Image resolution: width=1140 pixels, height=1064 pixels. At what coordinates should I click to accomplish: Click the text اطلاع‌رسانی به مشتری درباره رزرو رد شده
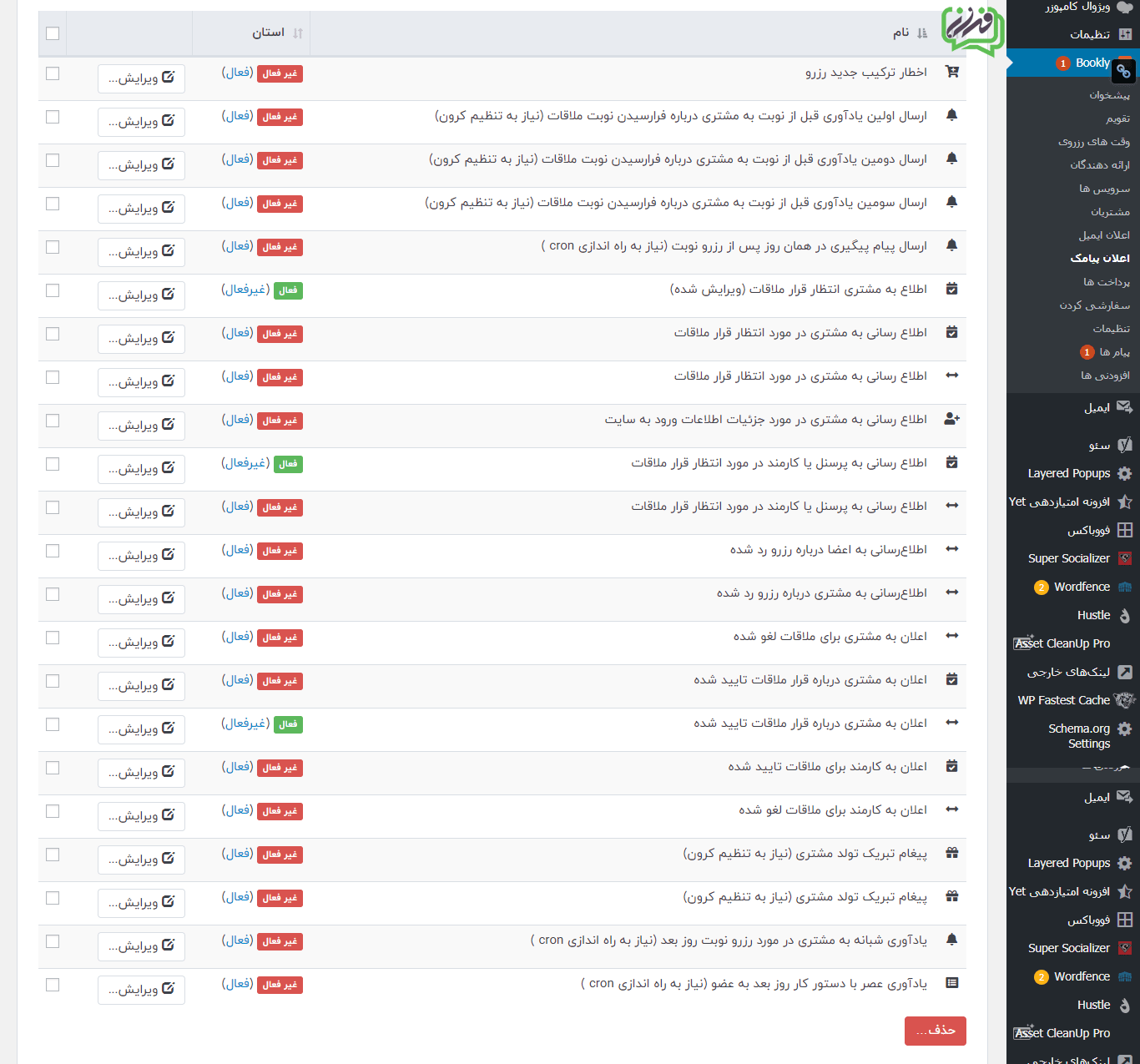822,593
